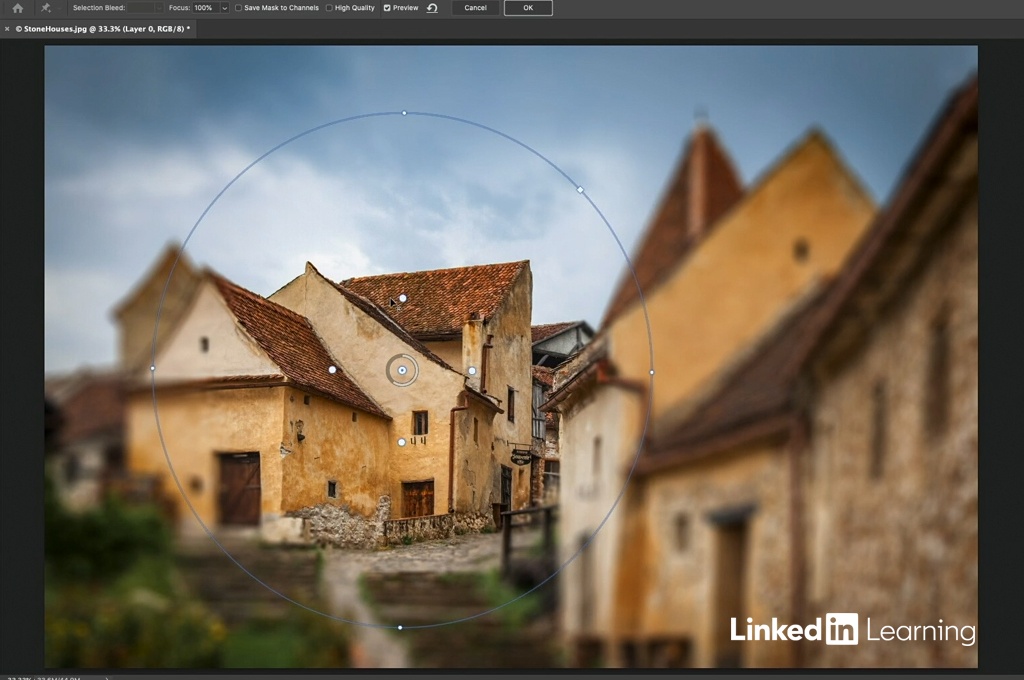Click the blur pin tool icon beside Home

[x=46, y=8]
